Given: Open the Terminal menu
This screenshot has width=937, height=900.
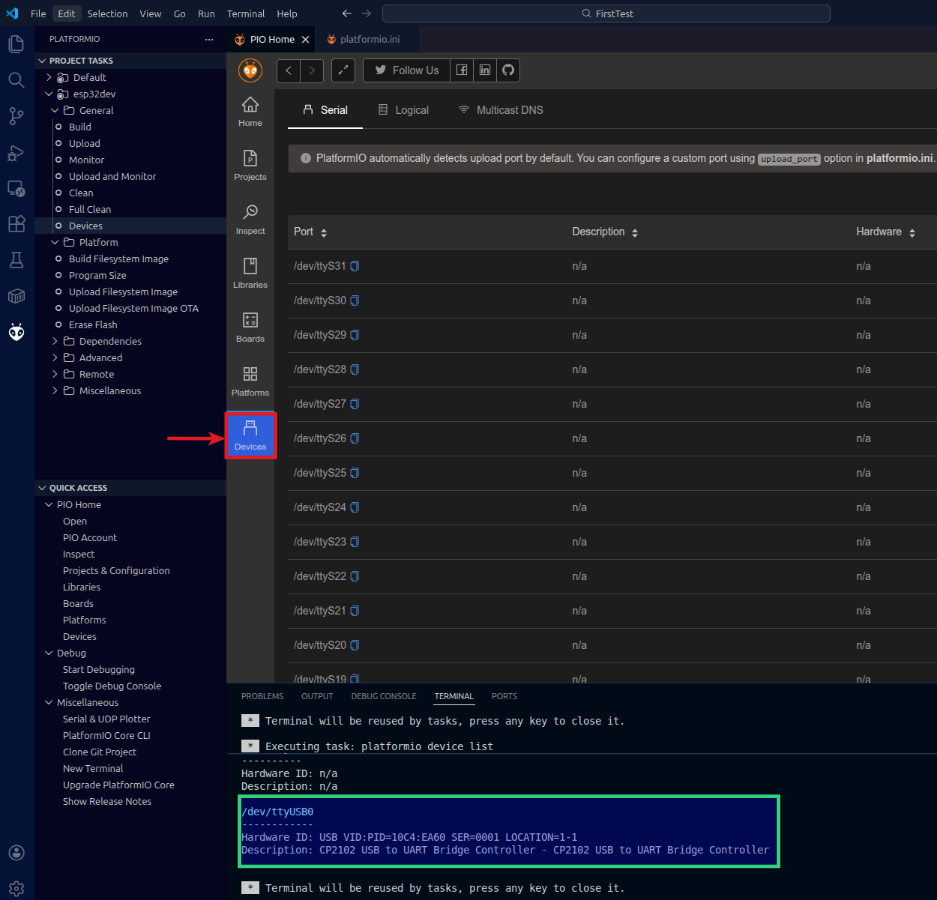Looking at the screenshot, I should (x=245, y=14).
